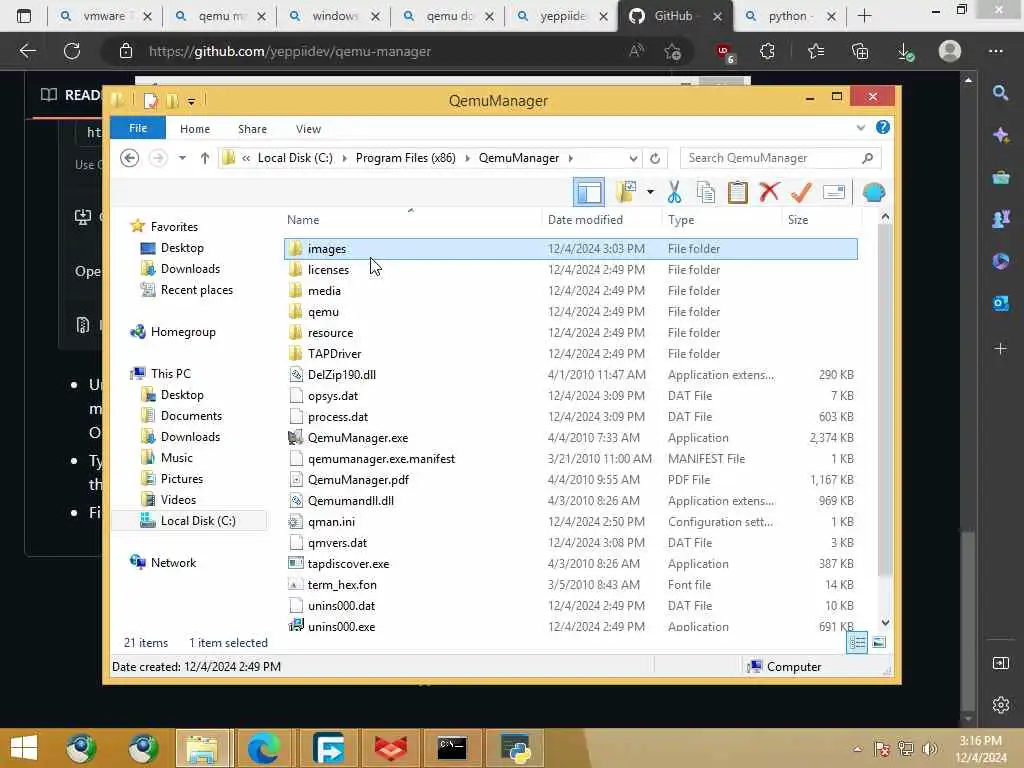
Task: Click the New folder toolbar icon
Action: point(626,192)
